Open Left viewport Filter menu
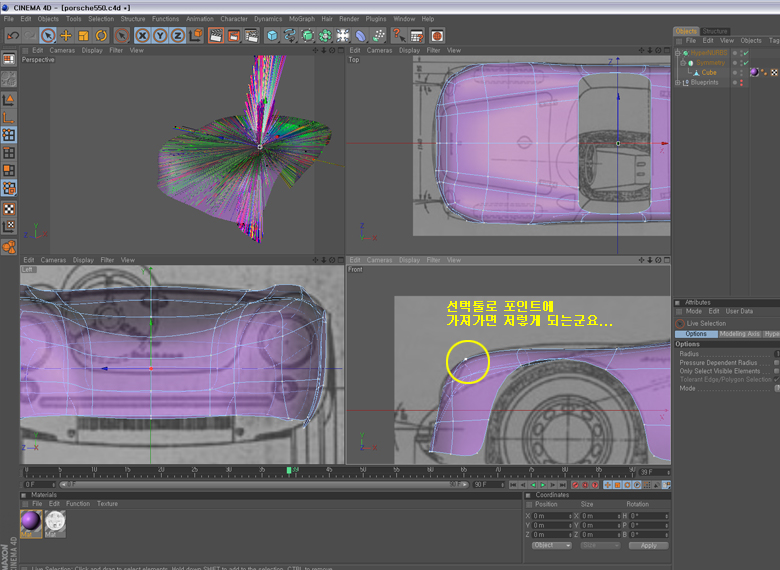The width and height of the screenshot is (780, 570). (x=107, y=260)
